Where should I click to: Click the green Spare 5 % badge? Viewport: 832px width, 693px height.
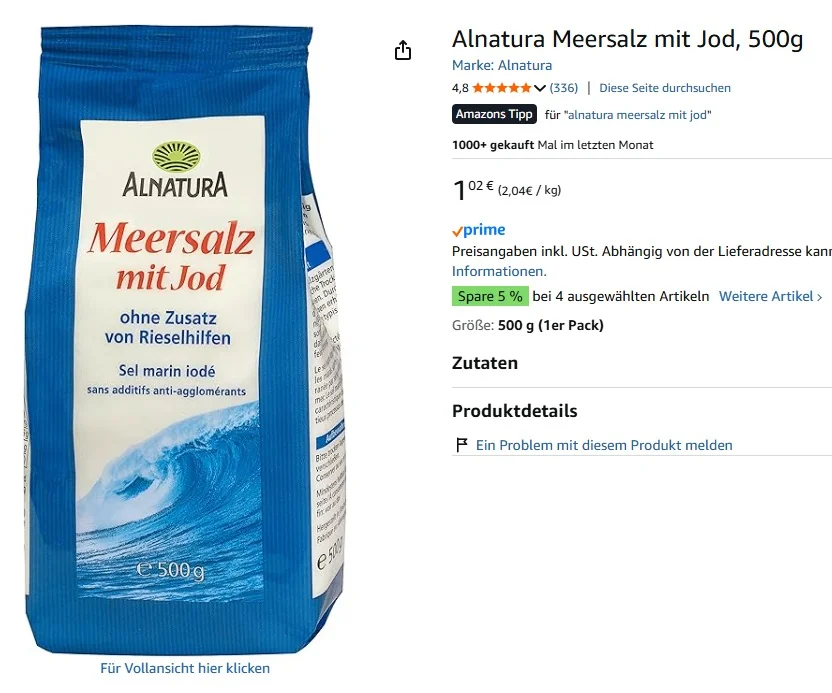click(x=490, y=296)
